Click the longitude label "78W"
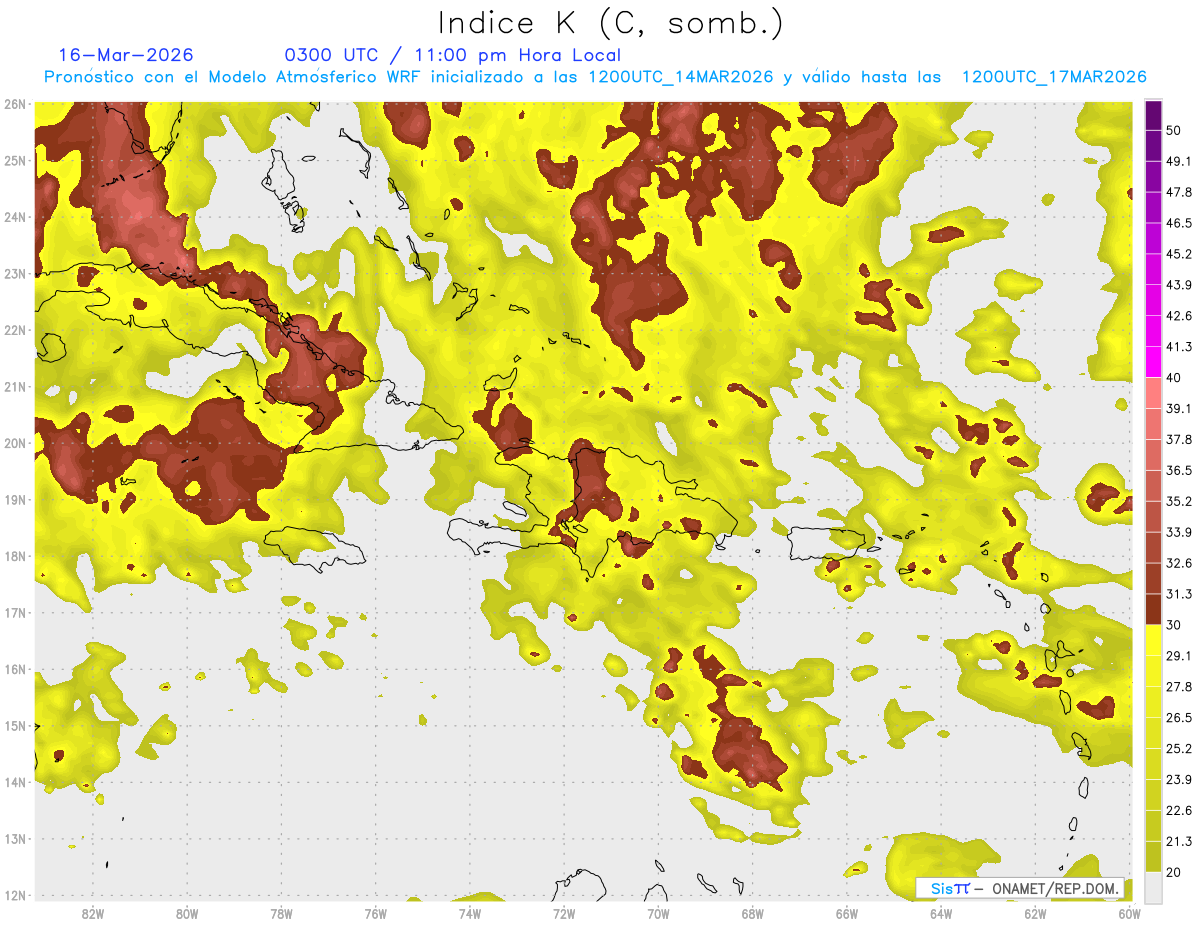 (281, 914)
